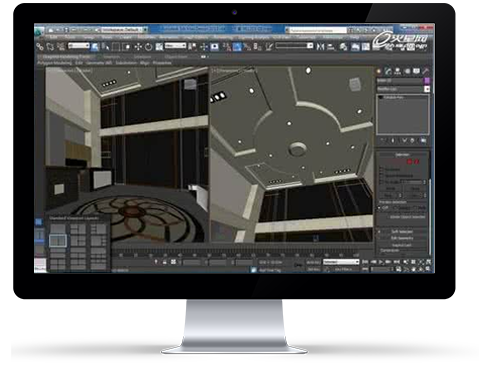Tick the By Angle checkbox
Viewport: 479px width, 365px height.
[x=382, y=182]
